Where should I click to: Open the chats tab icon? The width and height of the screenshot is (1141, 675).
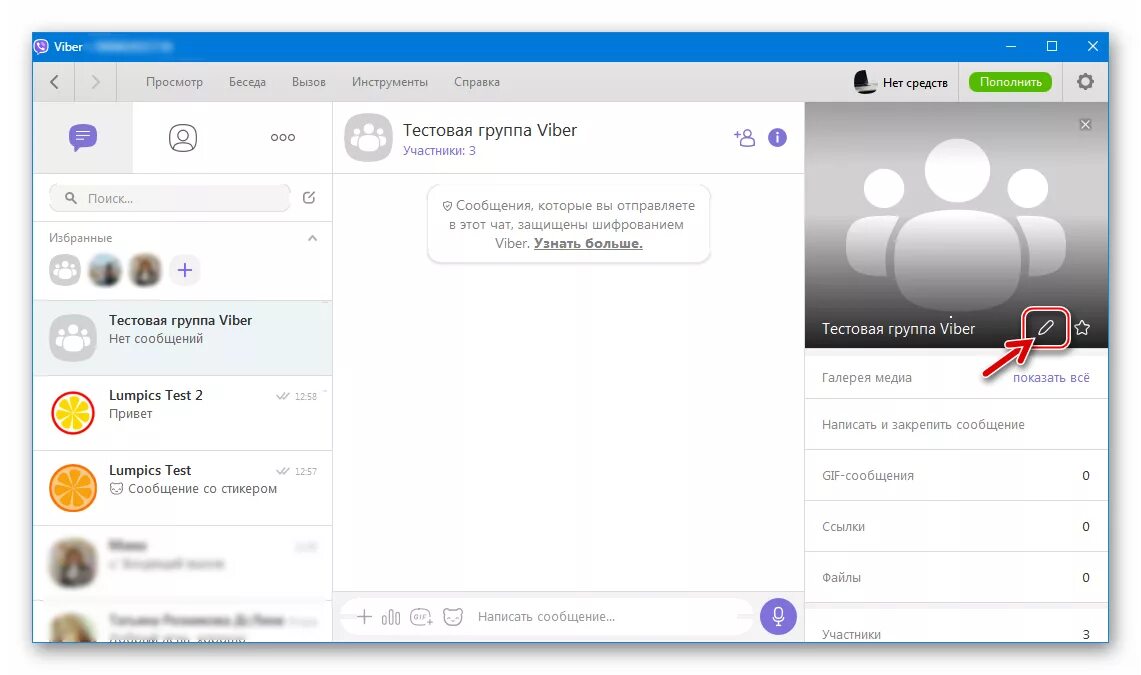pyautogui.click(x=83, y=137)
